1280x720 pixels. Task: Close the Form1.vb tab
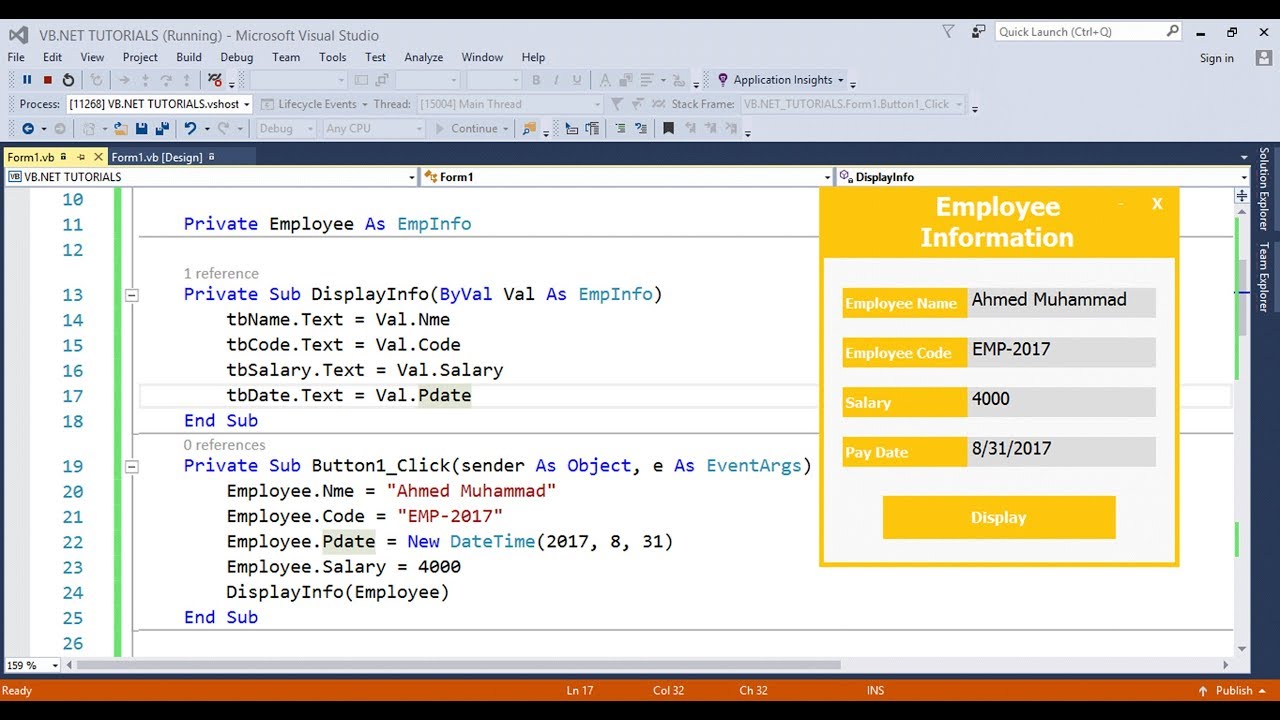point(98,157)
